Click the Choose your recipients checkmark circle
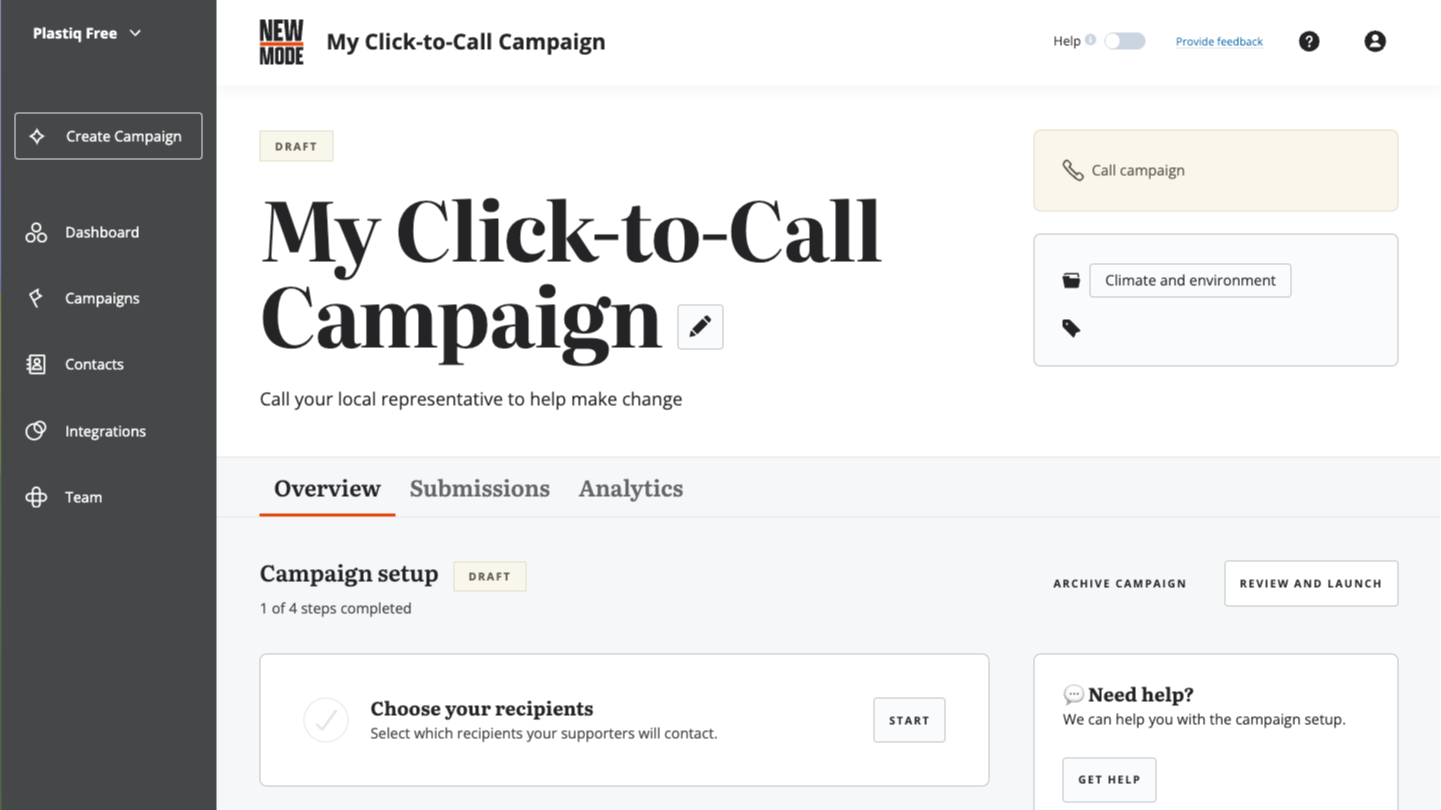Image resolution: width=1441 pixels, height=810 pixels. (326, 720)
